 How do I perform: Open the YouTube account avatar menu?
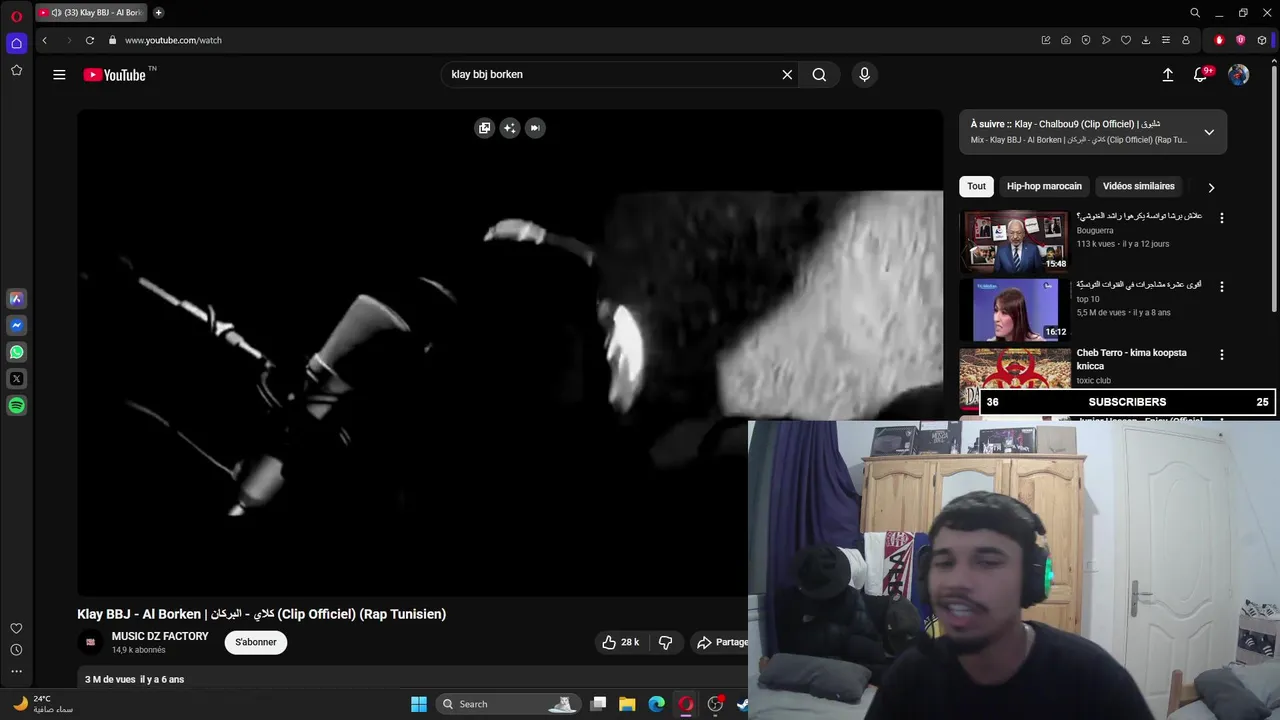[x=1238, y=75]
